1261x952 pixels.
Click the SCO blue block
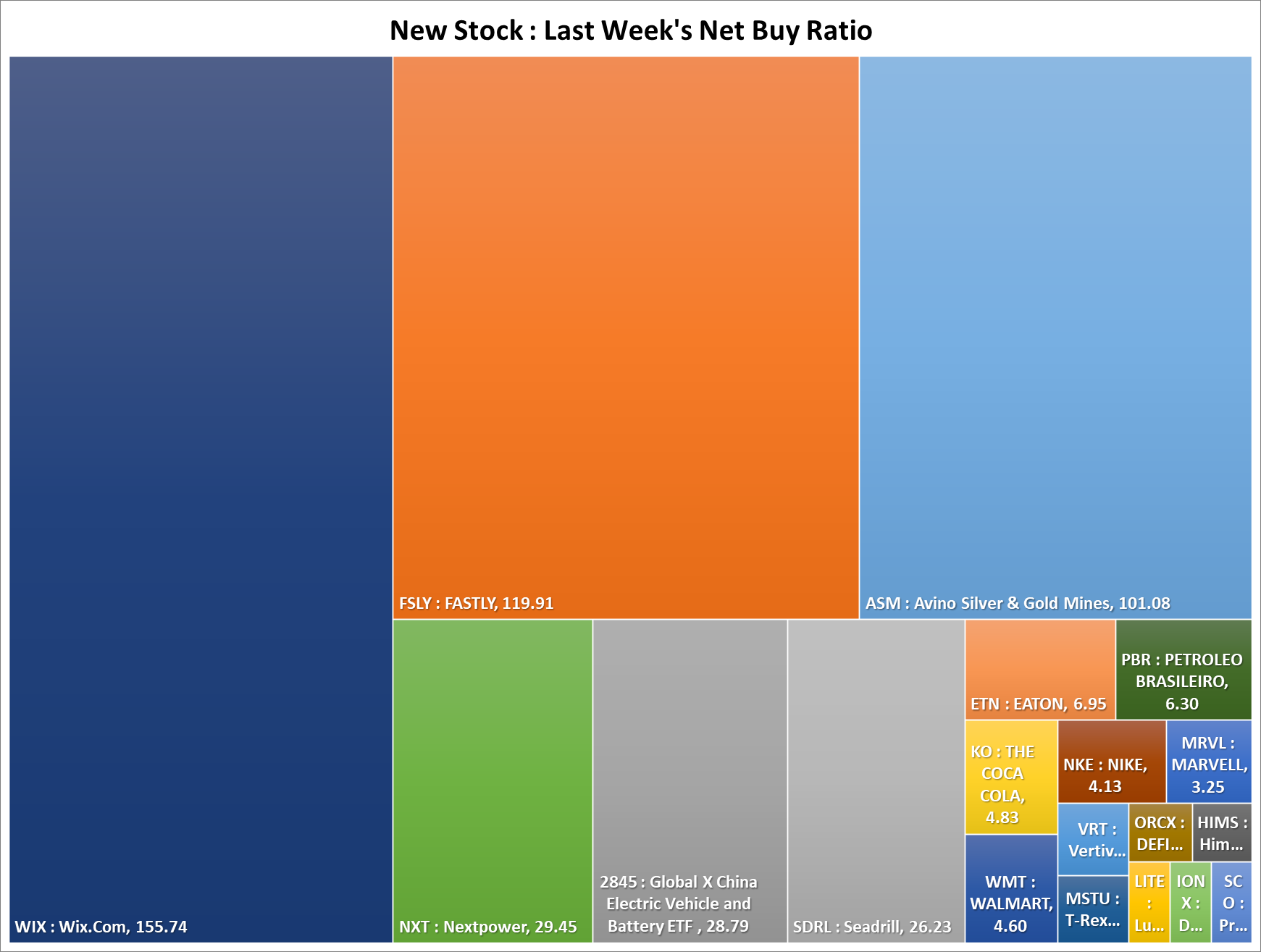tap(1231, 902)
